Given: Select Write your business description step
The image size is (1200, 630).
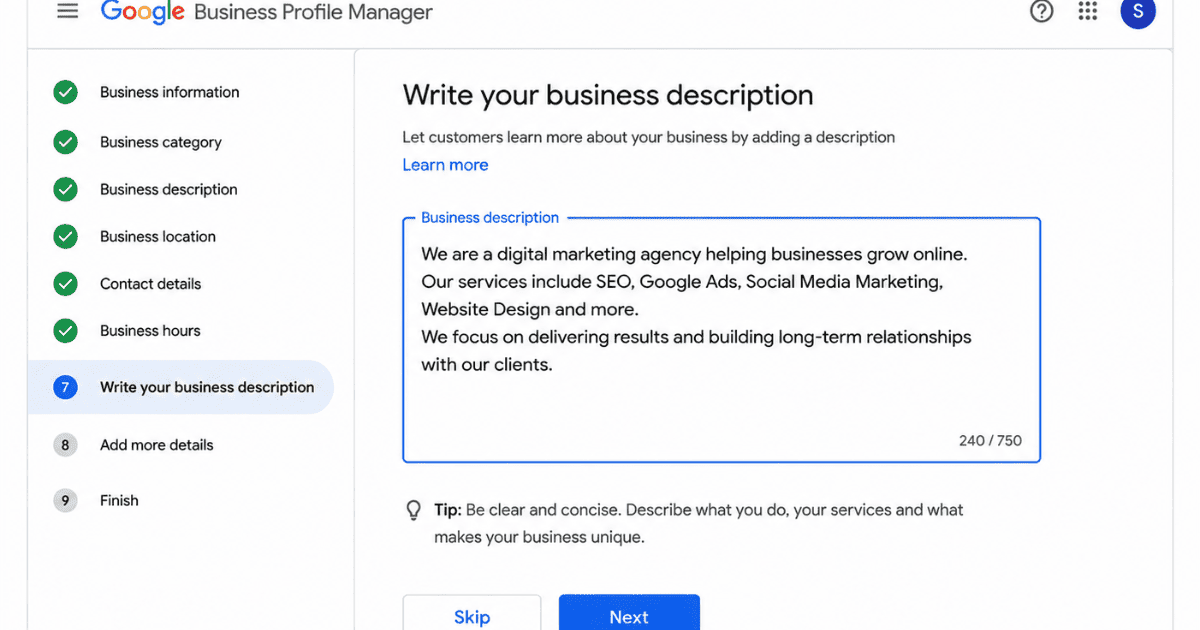Looking at the screenshot, I should [x=181, y=387].
